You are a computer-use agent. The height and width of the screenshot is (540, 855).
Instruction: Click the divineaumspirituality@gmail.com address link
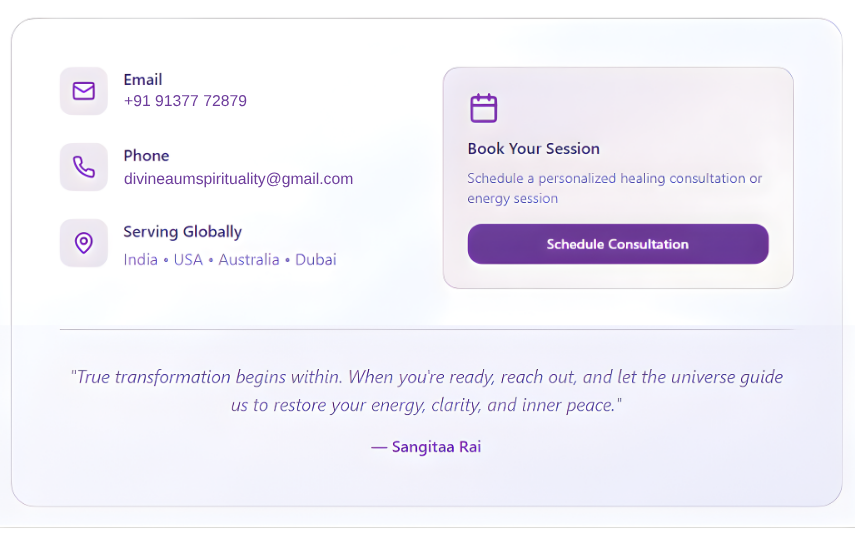click(x=238, y=179)
